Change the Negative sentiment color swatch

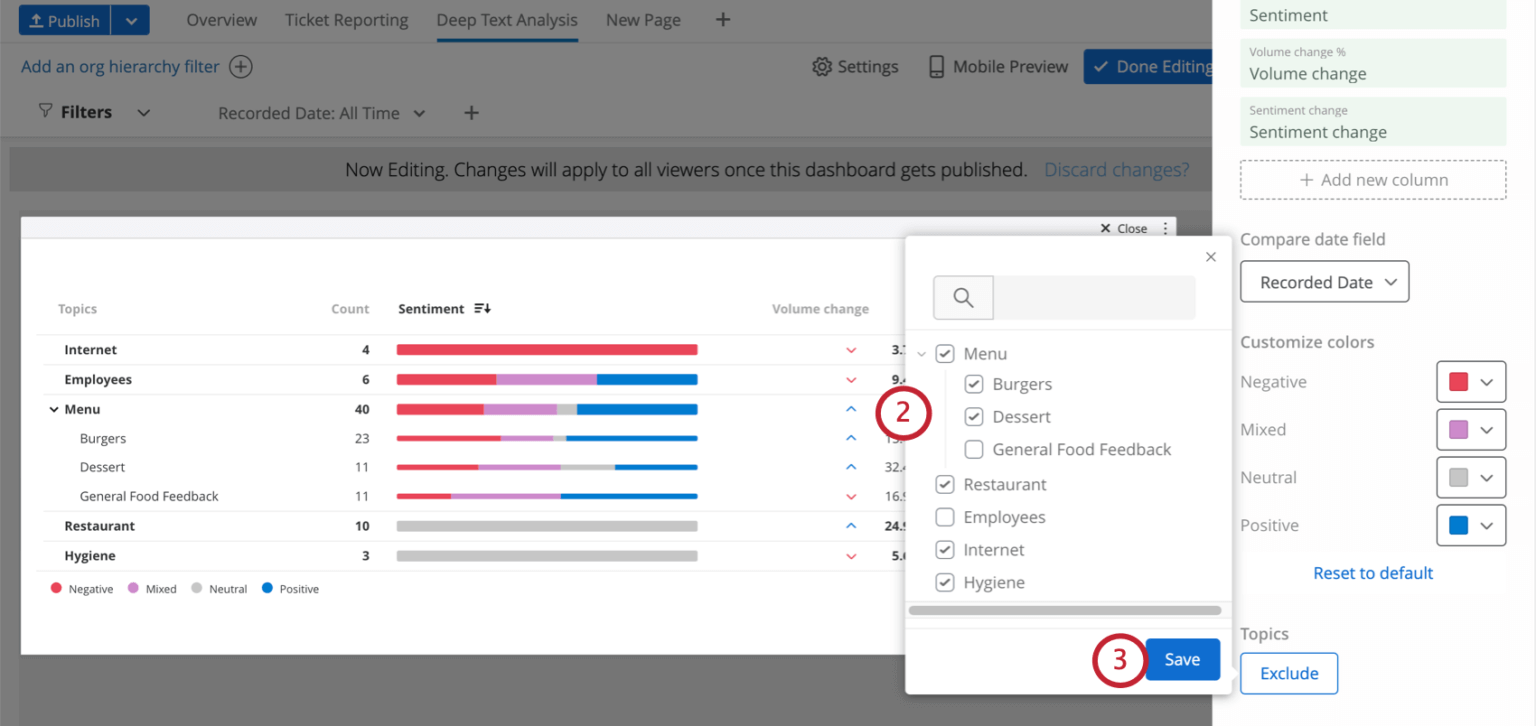tap(1470, 382)
